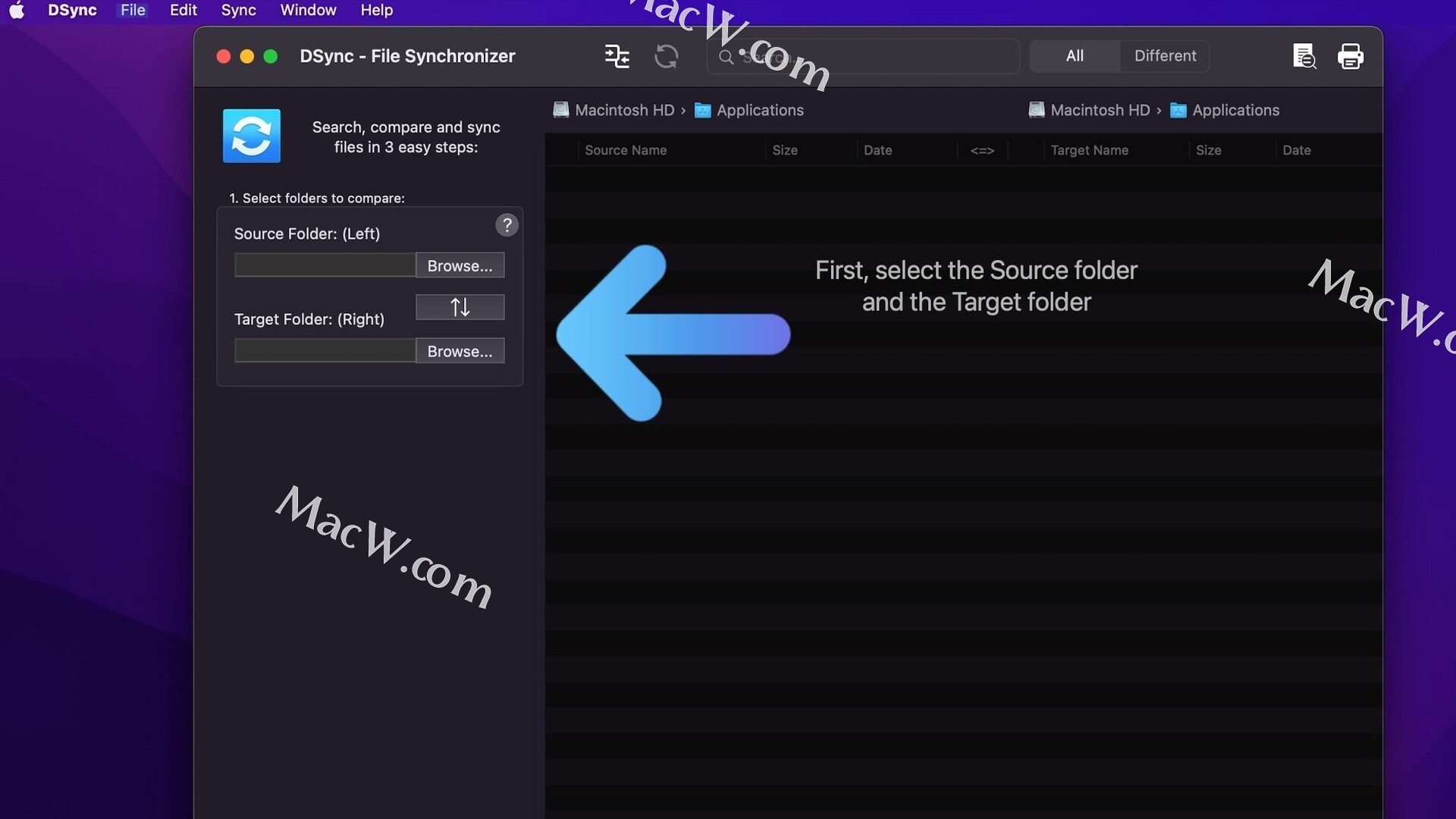The image size is (1456, 819).
Task: Swap source and target folders
Action: click(x=460, y=307)
